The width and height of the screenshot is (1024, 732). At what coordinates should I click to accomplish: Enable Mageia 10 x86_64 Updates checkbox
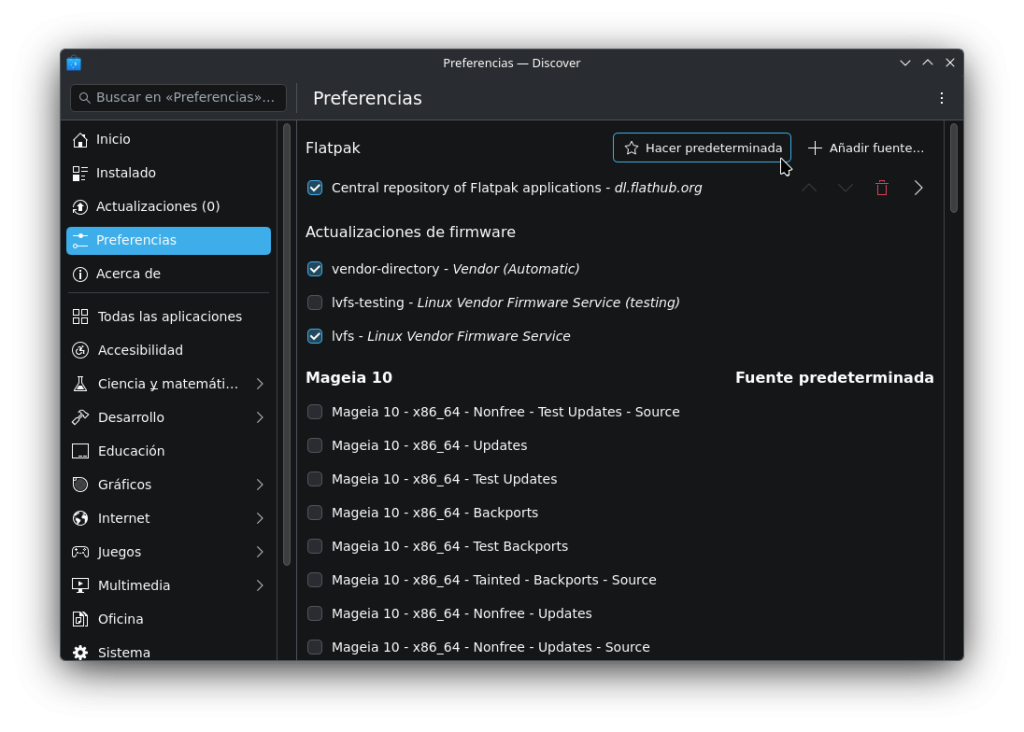pyautogui.click(x=315, y=445)
